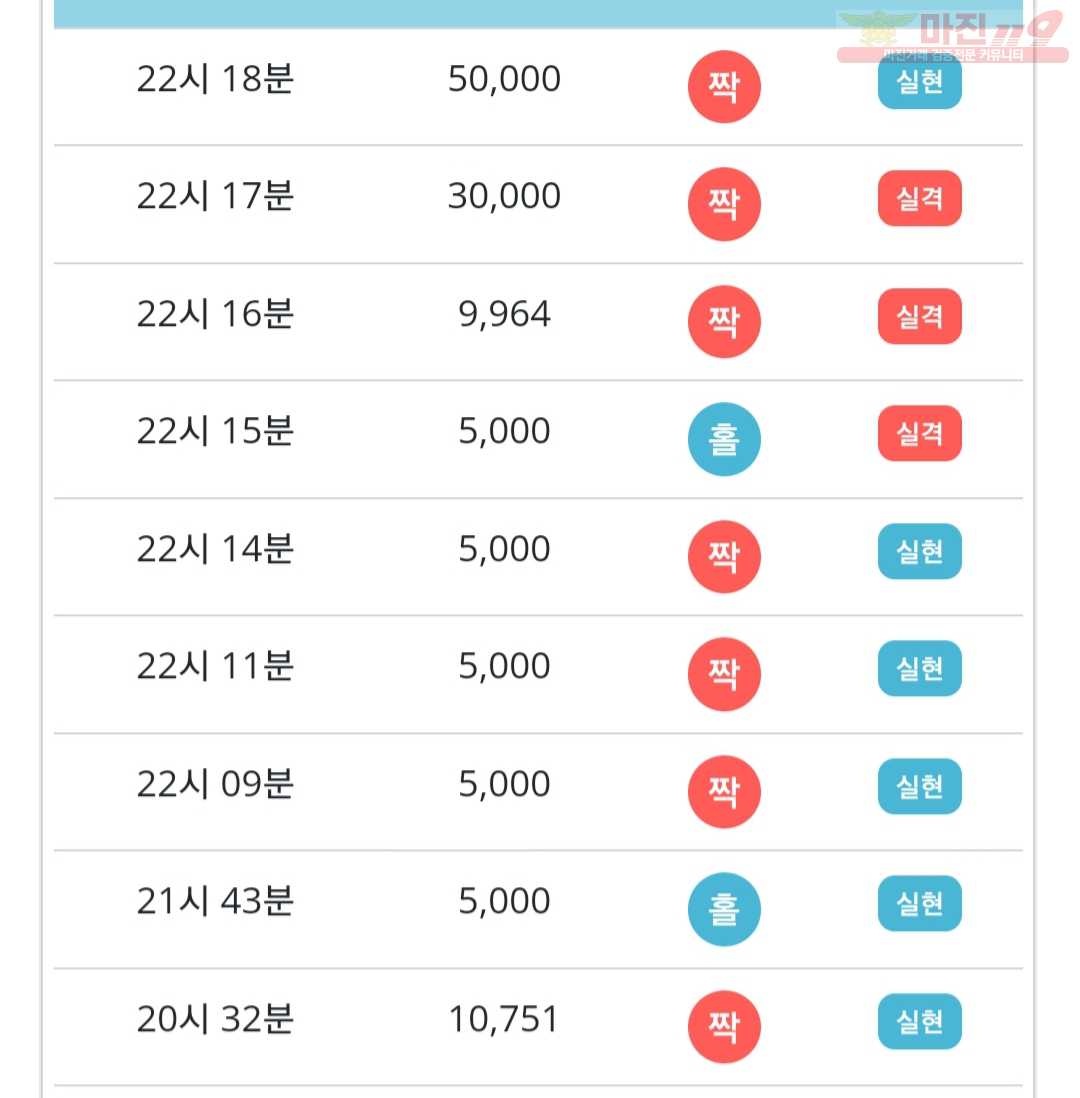Click the red 짝 circle in the 22시 16분 row
1080x1098 pixels.
click(x=724, y=321)
